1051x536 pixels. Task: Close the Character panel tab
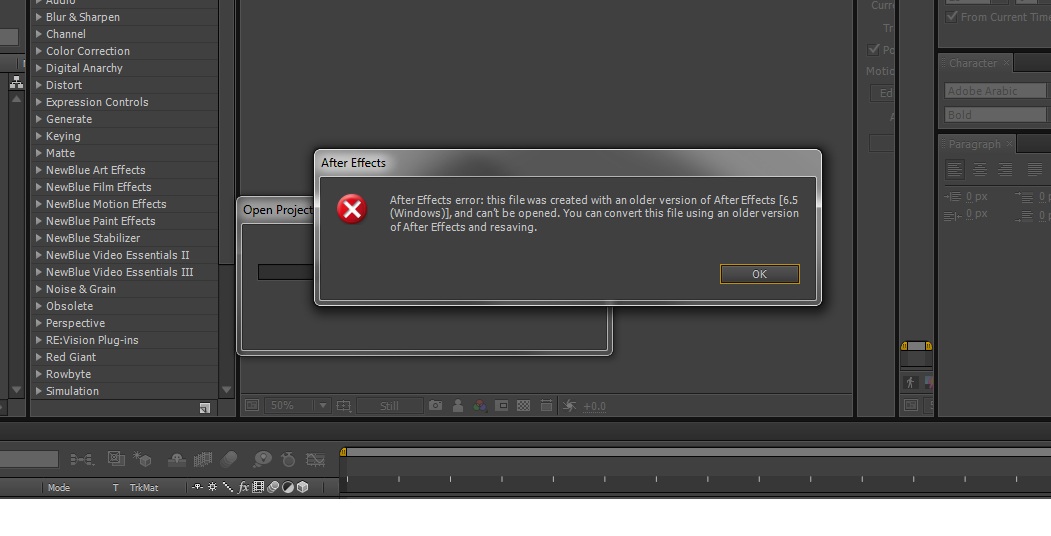1006,63
